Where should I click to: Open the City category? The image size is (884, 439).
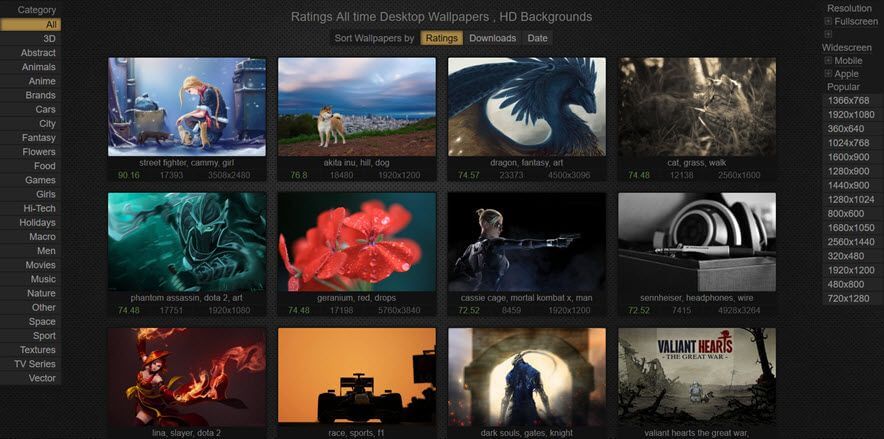tap(30, 123)
